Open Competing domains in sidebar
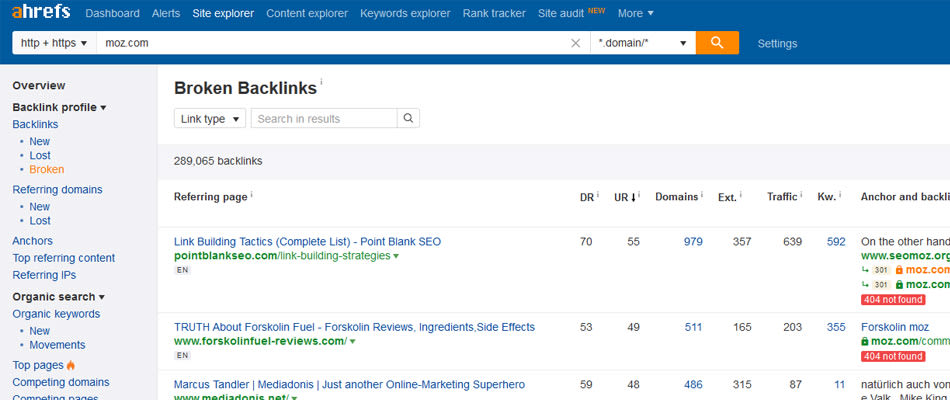The height and width of the screenshot is (400, 950). 61,382
